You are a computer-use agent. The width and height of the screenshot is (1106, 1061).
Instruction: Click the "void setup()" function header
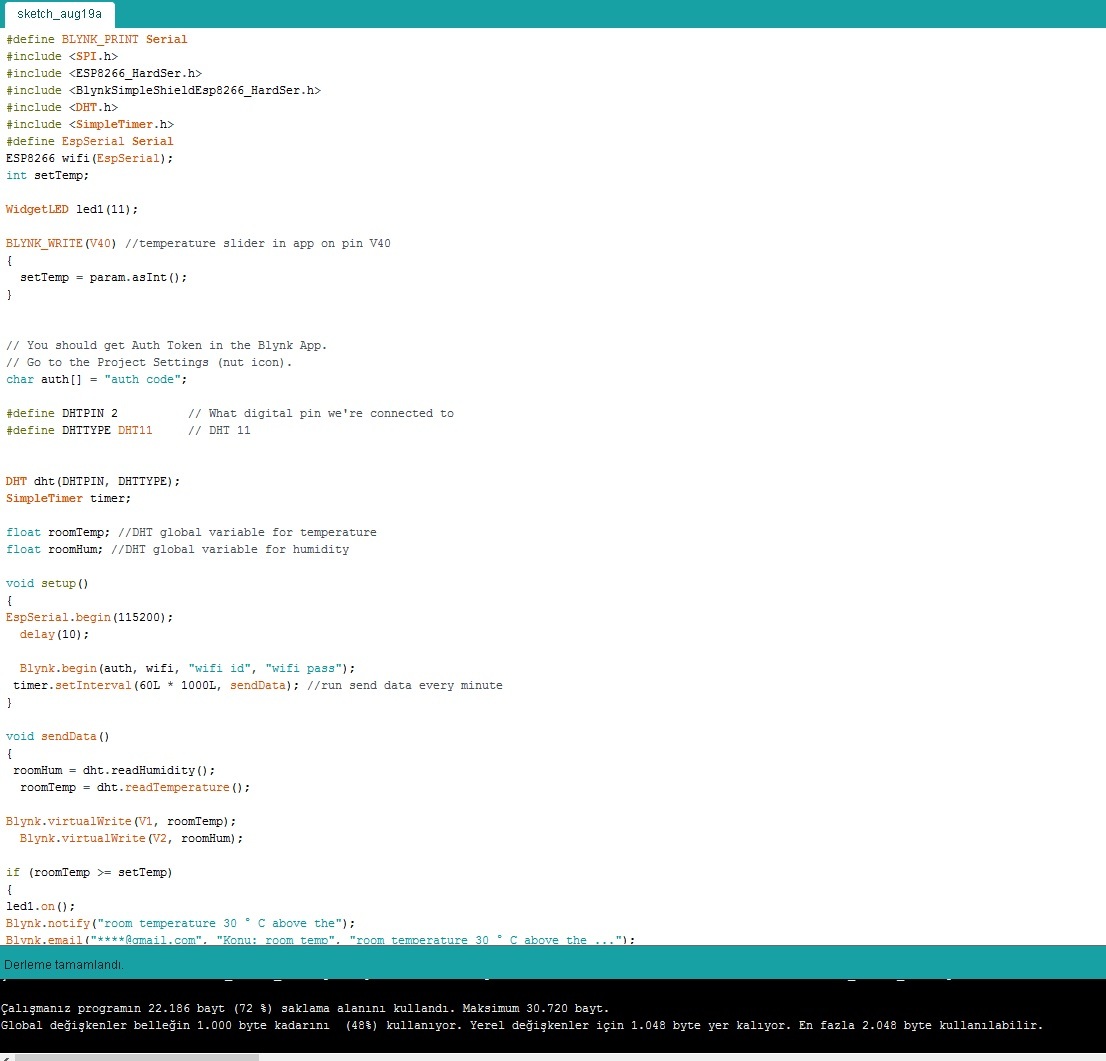tap(47, 583)
